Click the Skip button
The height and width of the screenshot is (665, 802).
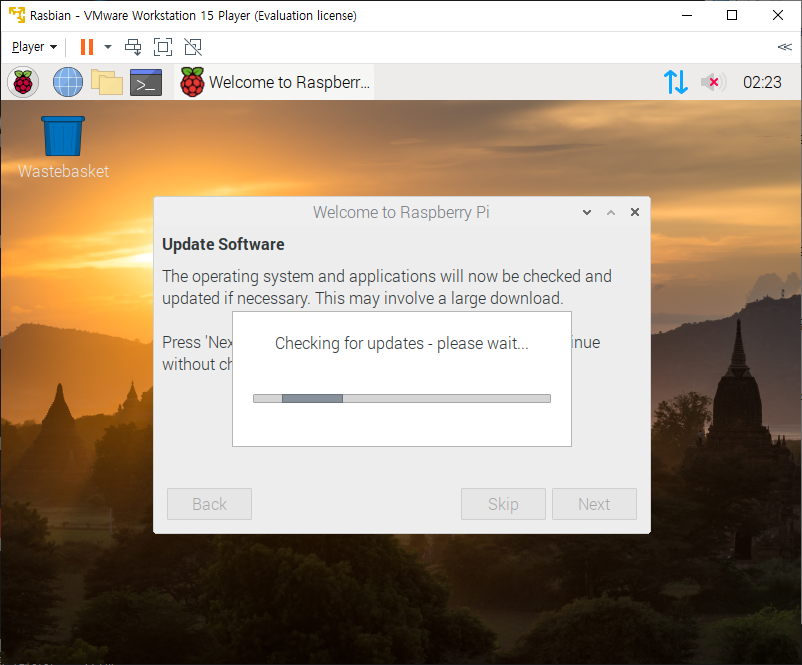[503, 504]
